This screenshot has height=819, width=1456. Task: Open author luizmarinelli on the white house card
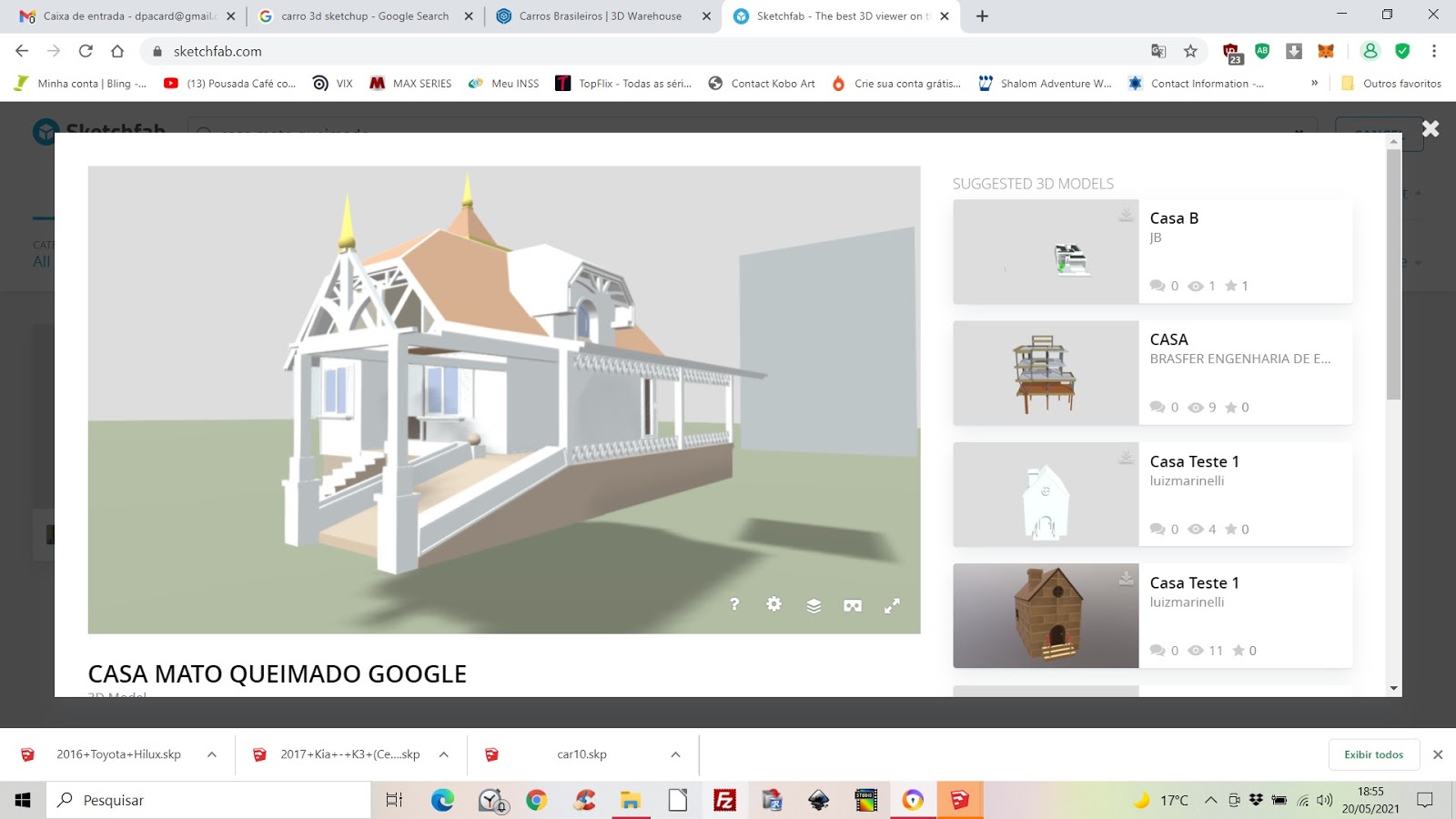(1187, 480)
